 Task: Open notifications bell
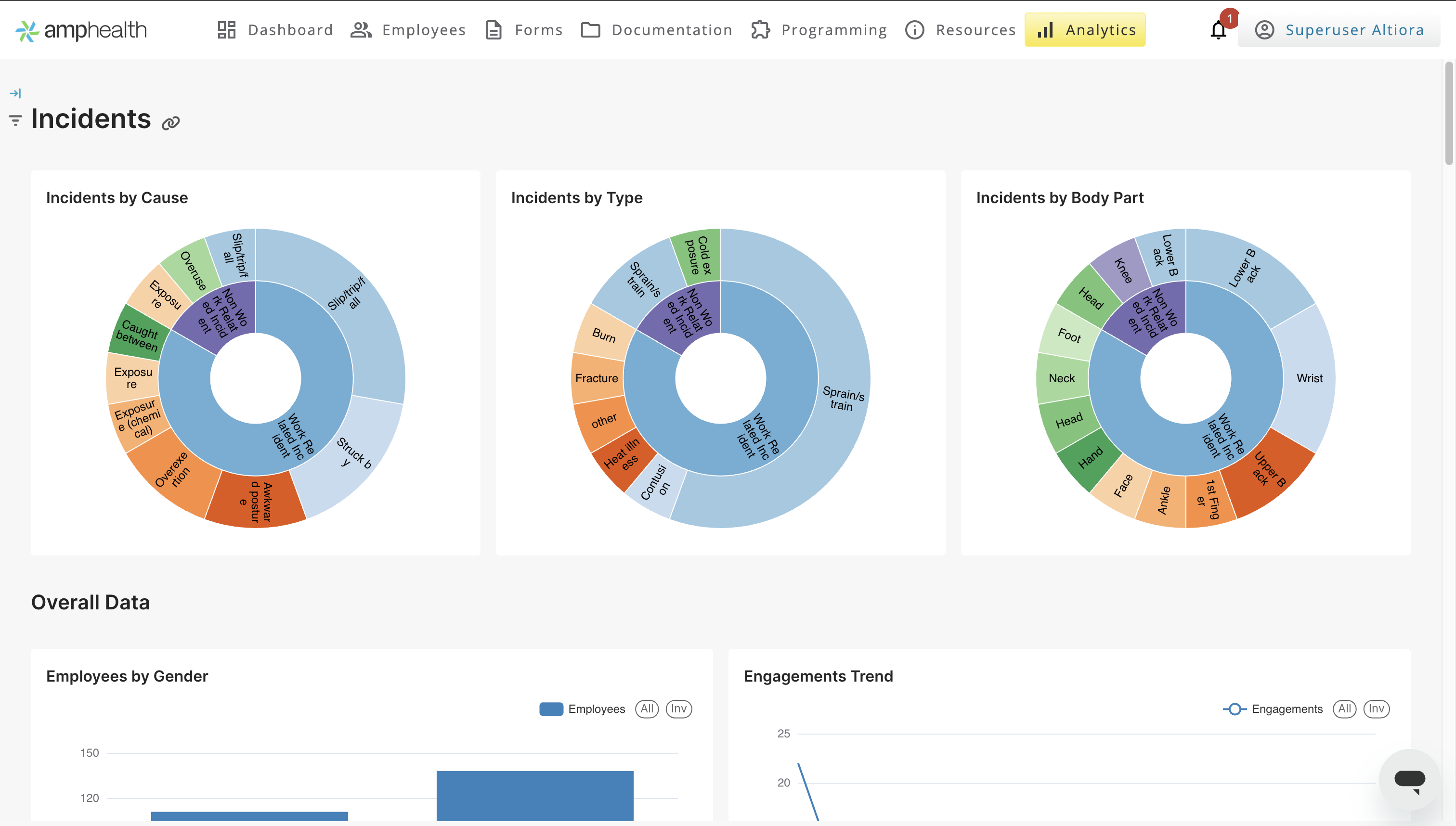(x=1218, y=30)
